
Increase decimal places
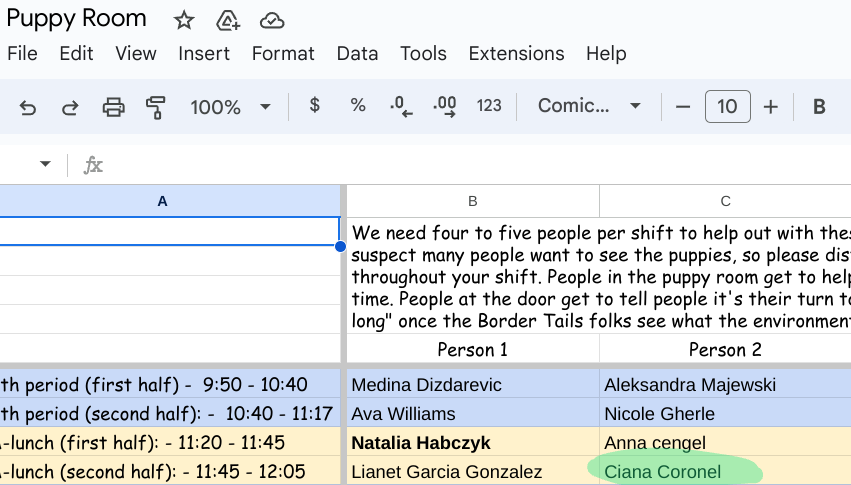tap(445, 106)
